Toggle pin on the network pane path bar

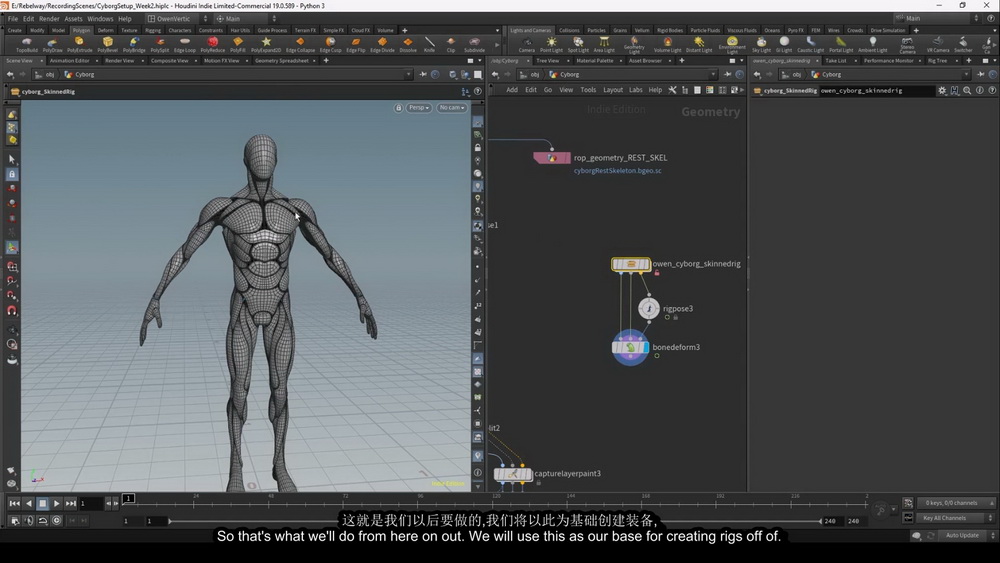[727, 75]
